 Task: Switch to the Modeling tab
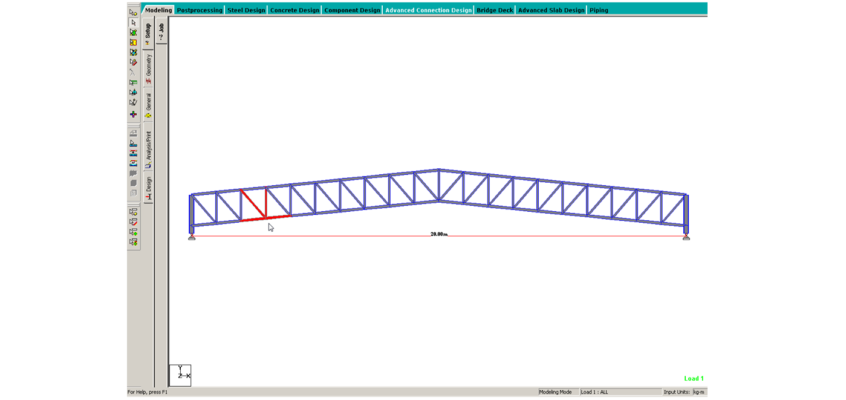click(x=158, y=10)
